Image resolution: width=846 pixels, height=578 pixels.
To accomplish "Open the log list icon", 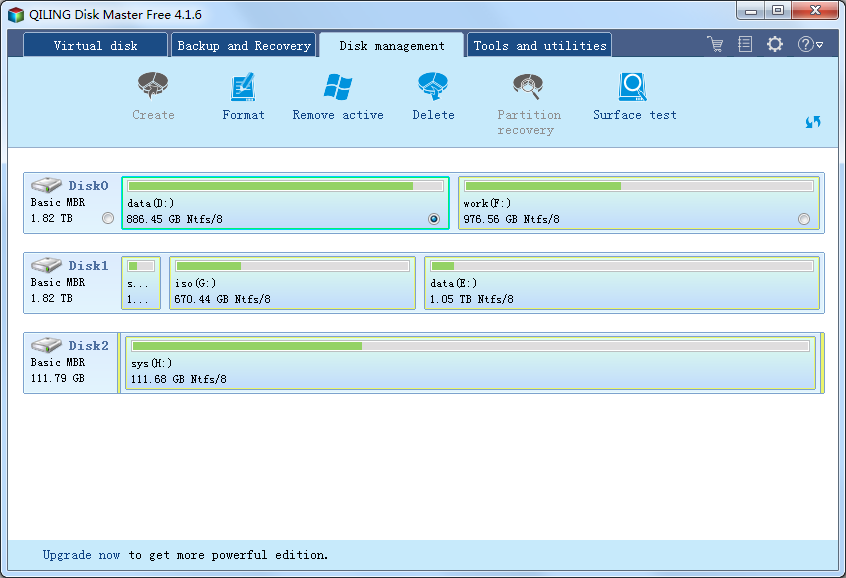I will [745, 44].
